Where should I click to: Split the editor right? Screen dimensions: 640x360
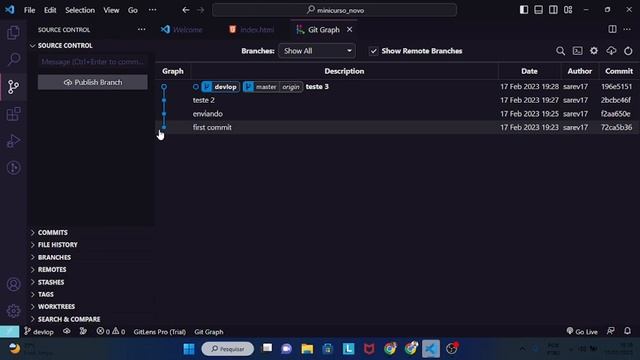click(612, 29)
